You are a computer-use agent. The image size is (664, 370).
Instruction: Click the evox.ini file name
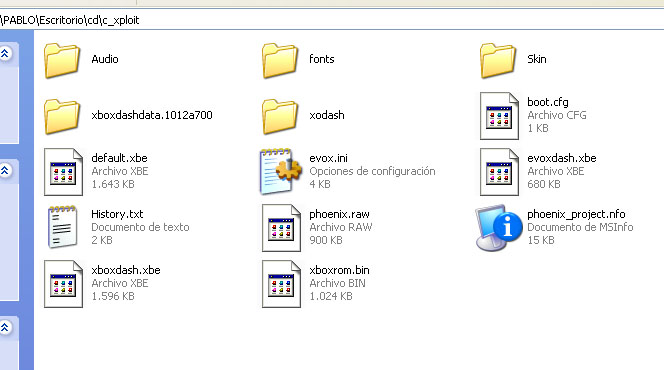click(x=328, y=158)
